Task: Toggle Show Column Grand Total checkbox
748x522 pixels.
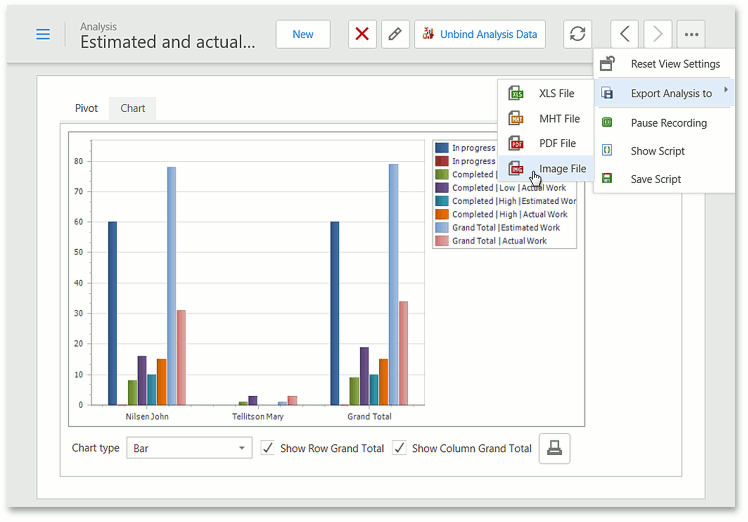Action: (399, 448)
